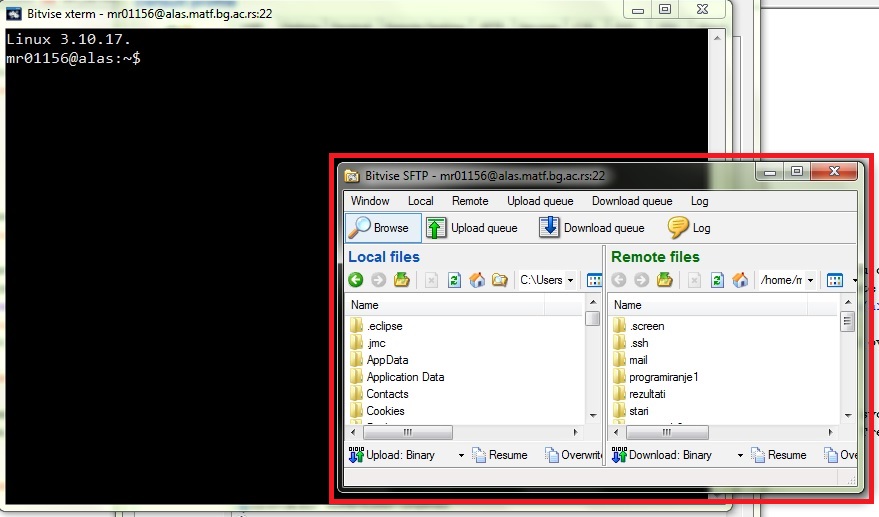879x517 pixels.
Task: Click the Remote files forward arrow icon
Action: pos(641,280)
